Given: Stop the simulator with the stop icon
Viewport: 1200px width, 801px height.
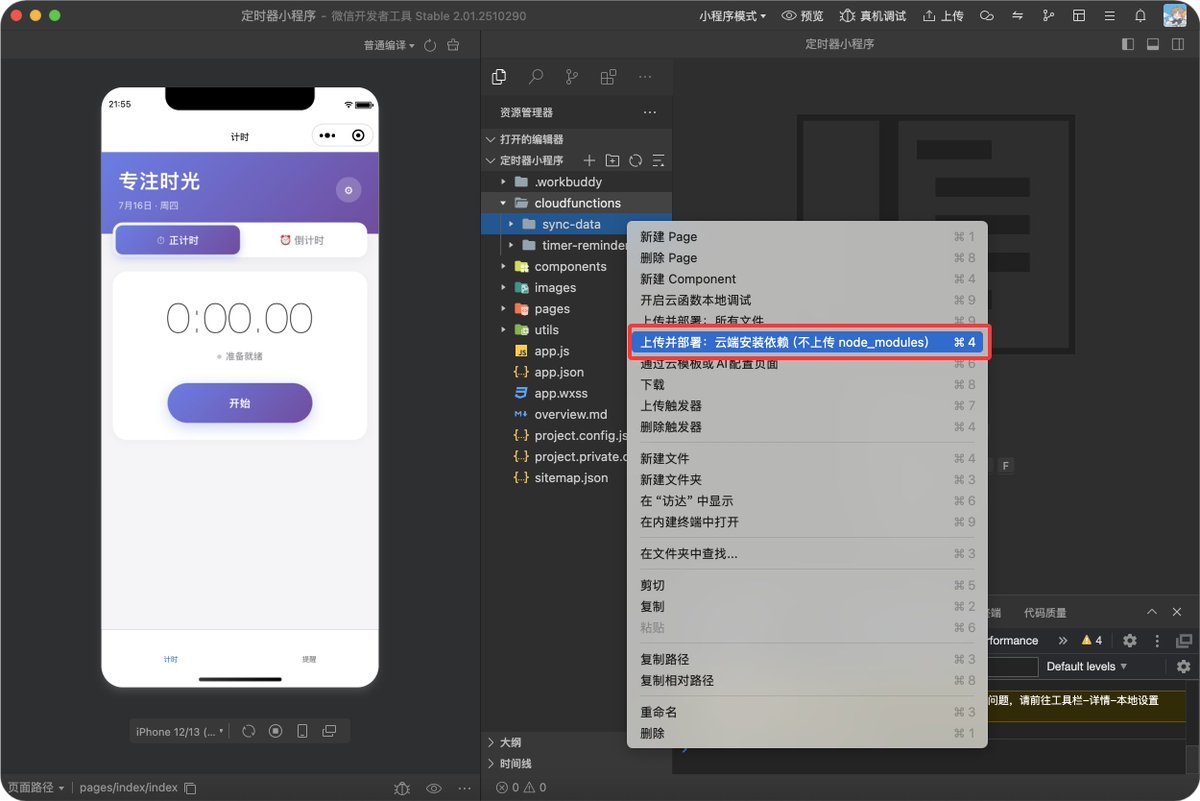Looking at the screenshot, I should pos(276,731).
